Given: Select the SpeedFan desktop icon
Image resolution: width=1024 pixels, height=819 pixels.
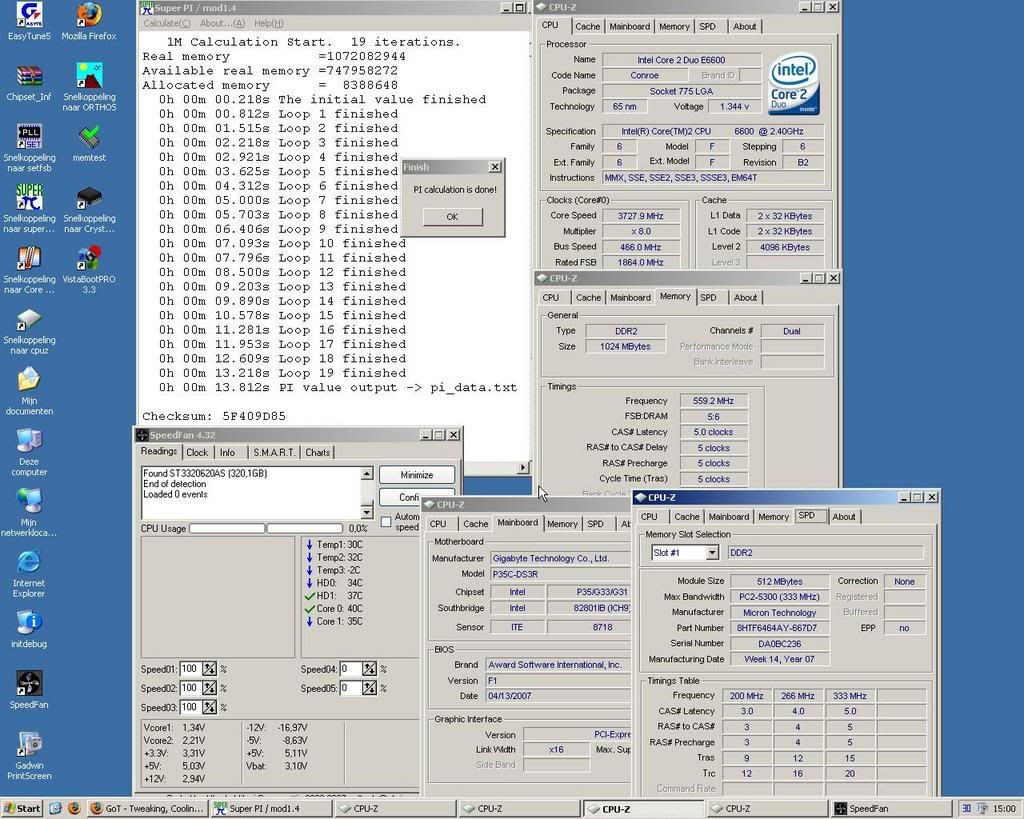Looking at the screenshot, I should [x=29, y=690].
